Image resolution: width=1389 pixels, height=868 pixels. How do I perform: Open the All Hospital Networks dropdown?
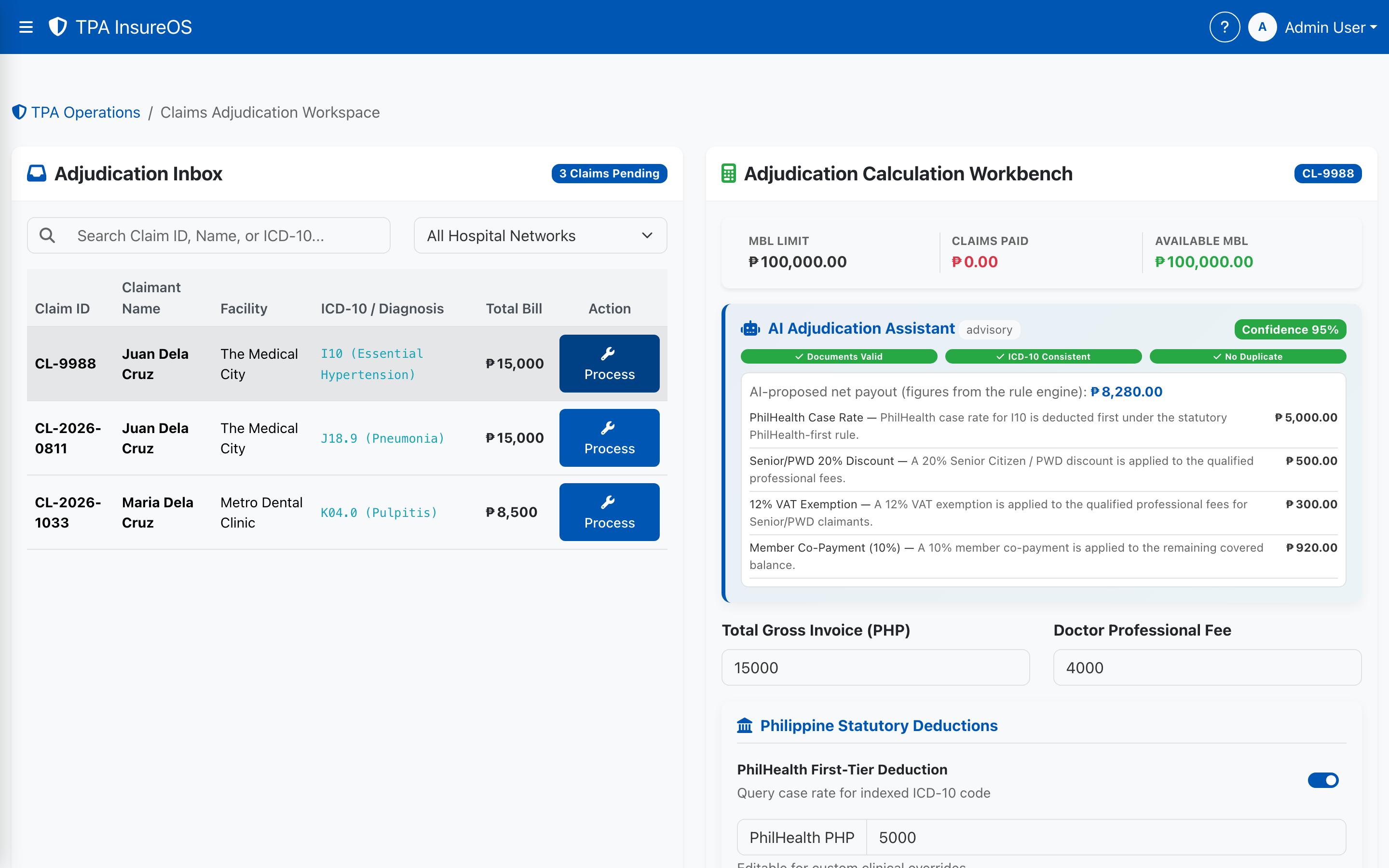[x=540, y=235]
